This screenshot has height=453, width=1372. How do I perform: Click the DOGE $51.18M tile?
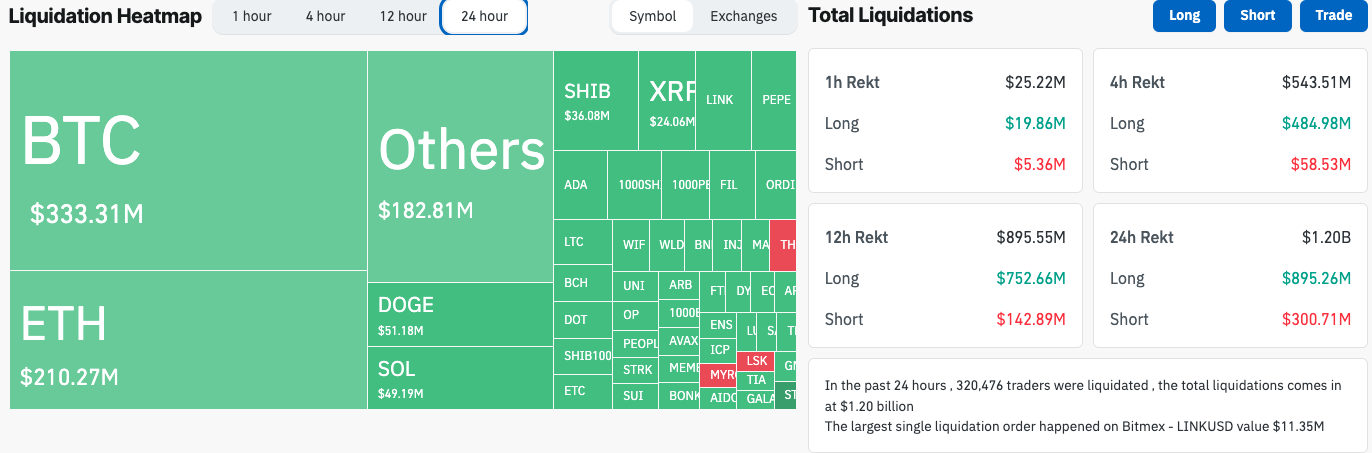(460, 314)
